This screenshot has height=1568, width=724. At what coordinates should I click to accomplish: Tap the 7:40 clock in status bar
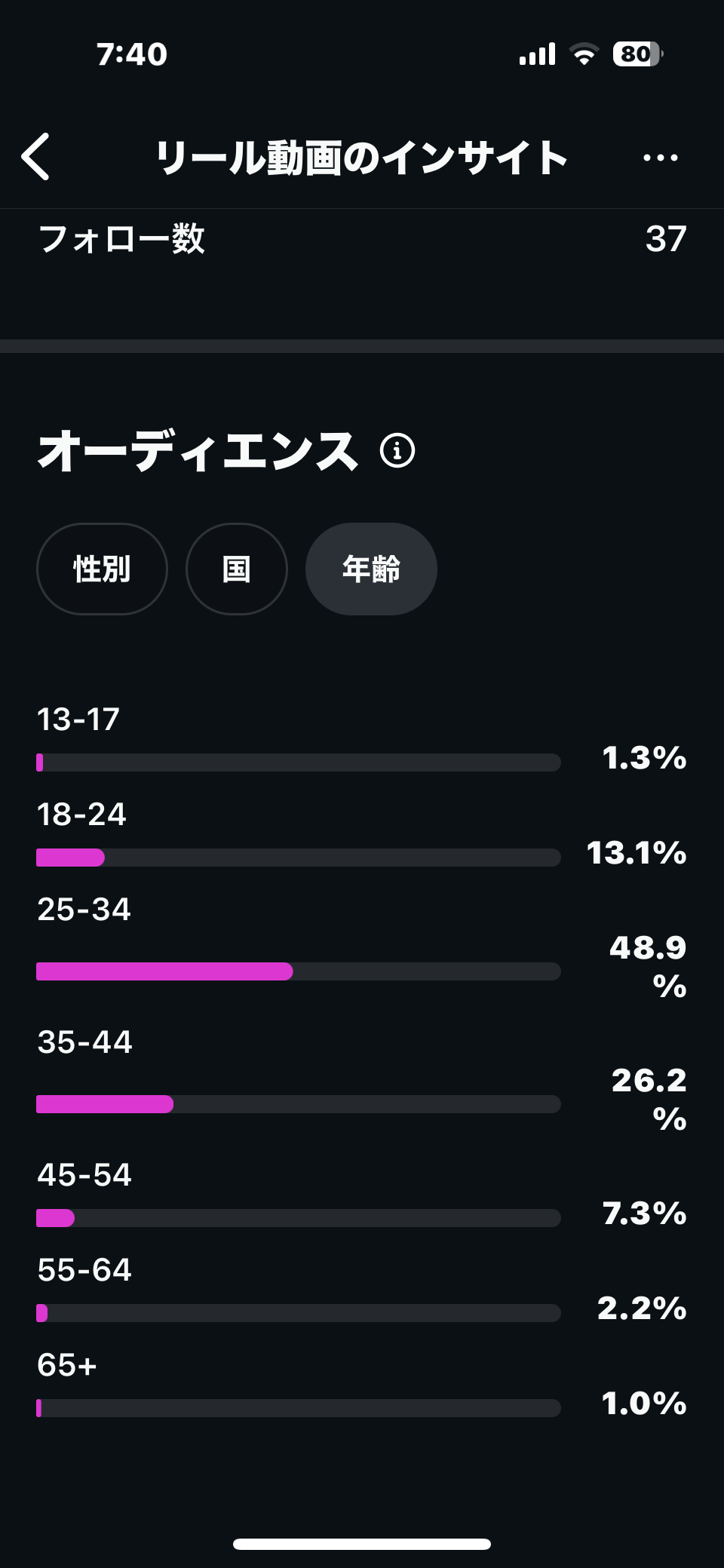pyautogui.click(x=132, y=54)
